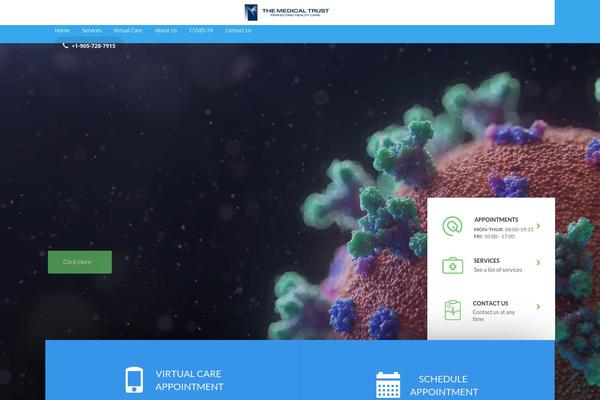Select 'Contact us at any time' text
600x400 pixels.
[494, 316]
